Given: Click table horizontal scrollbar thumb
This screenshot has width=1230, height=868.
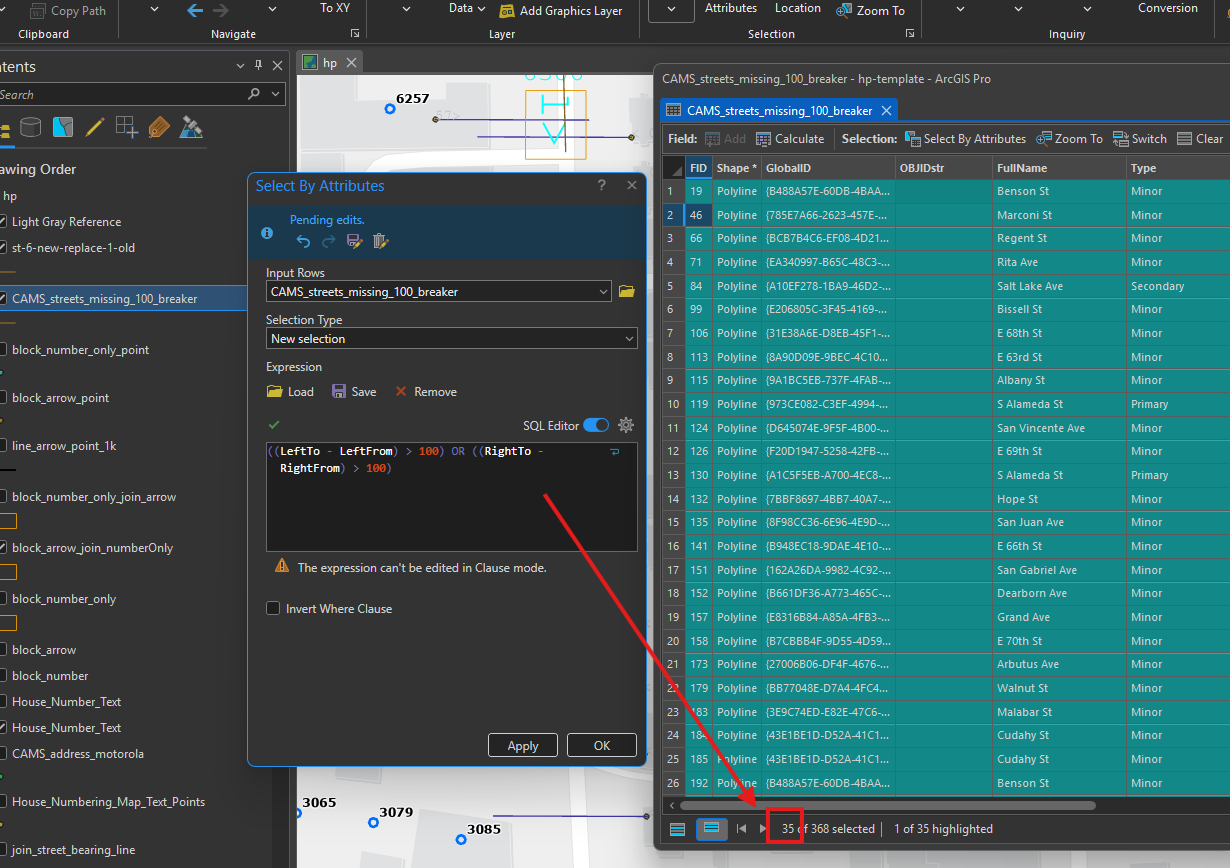Looking at the screenshot, I should click(x=887, y=805).
